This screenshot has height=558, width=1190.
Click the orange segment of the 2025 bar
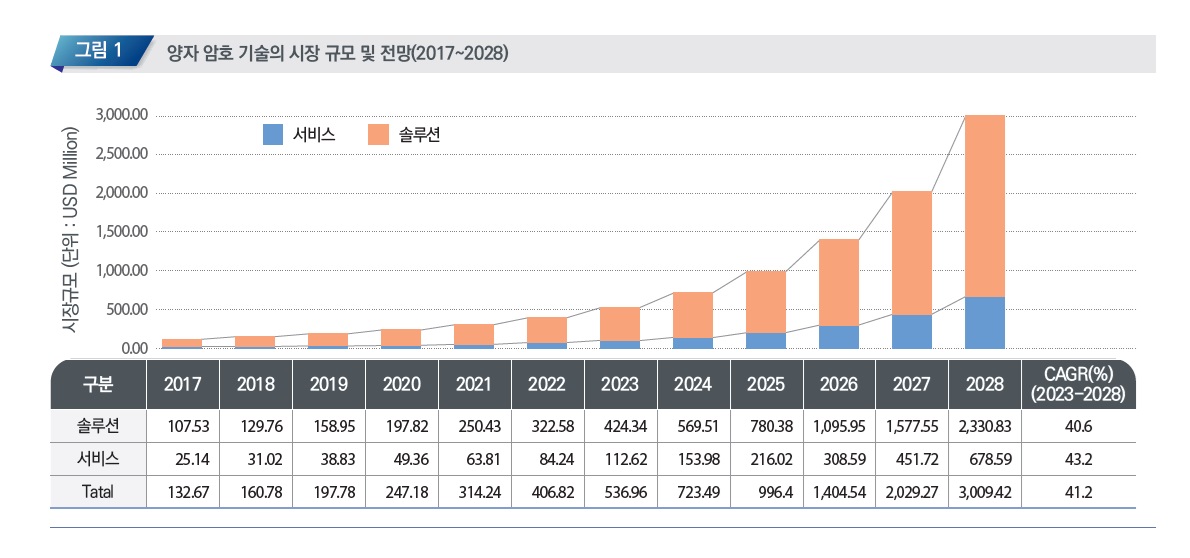pos(765,301)
